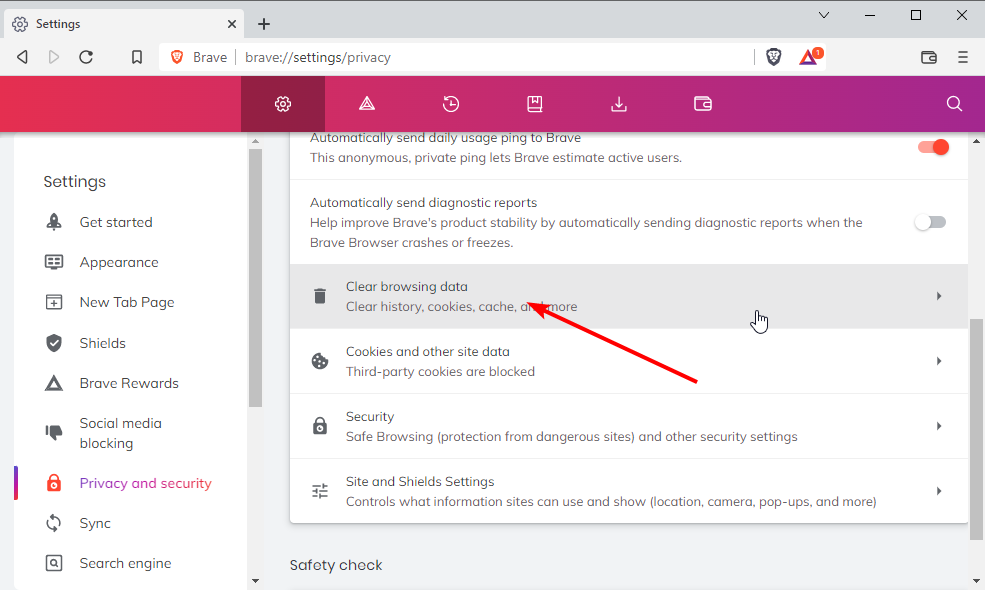Click the Brave Rewards triangle icon in the sidebar
This screenshot has height=590, width=985.
(x=54, y=383)
